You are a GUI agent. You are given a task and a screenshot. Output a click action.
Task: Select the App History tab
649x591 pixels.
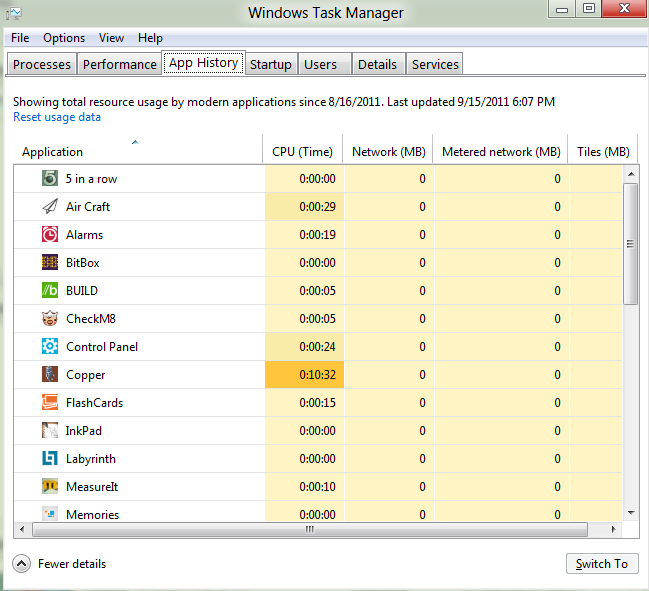click(203, 62)
